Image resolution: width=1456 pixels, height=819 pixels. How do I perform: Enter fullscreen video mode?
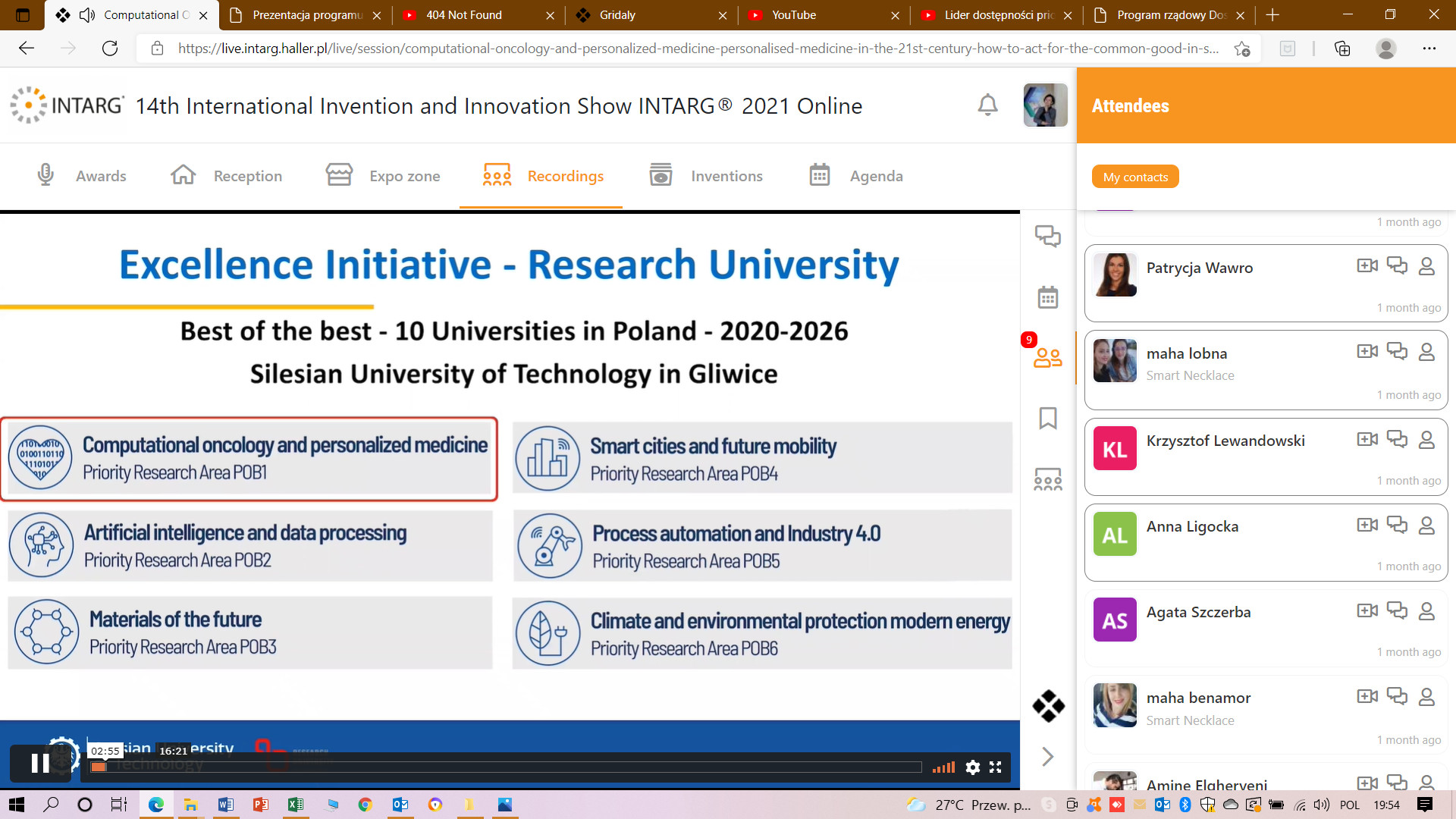coord(996,767)
